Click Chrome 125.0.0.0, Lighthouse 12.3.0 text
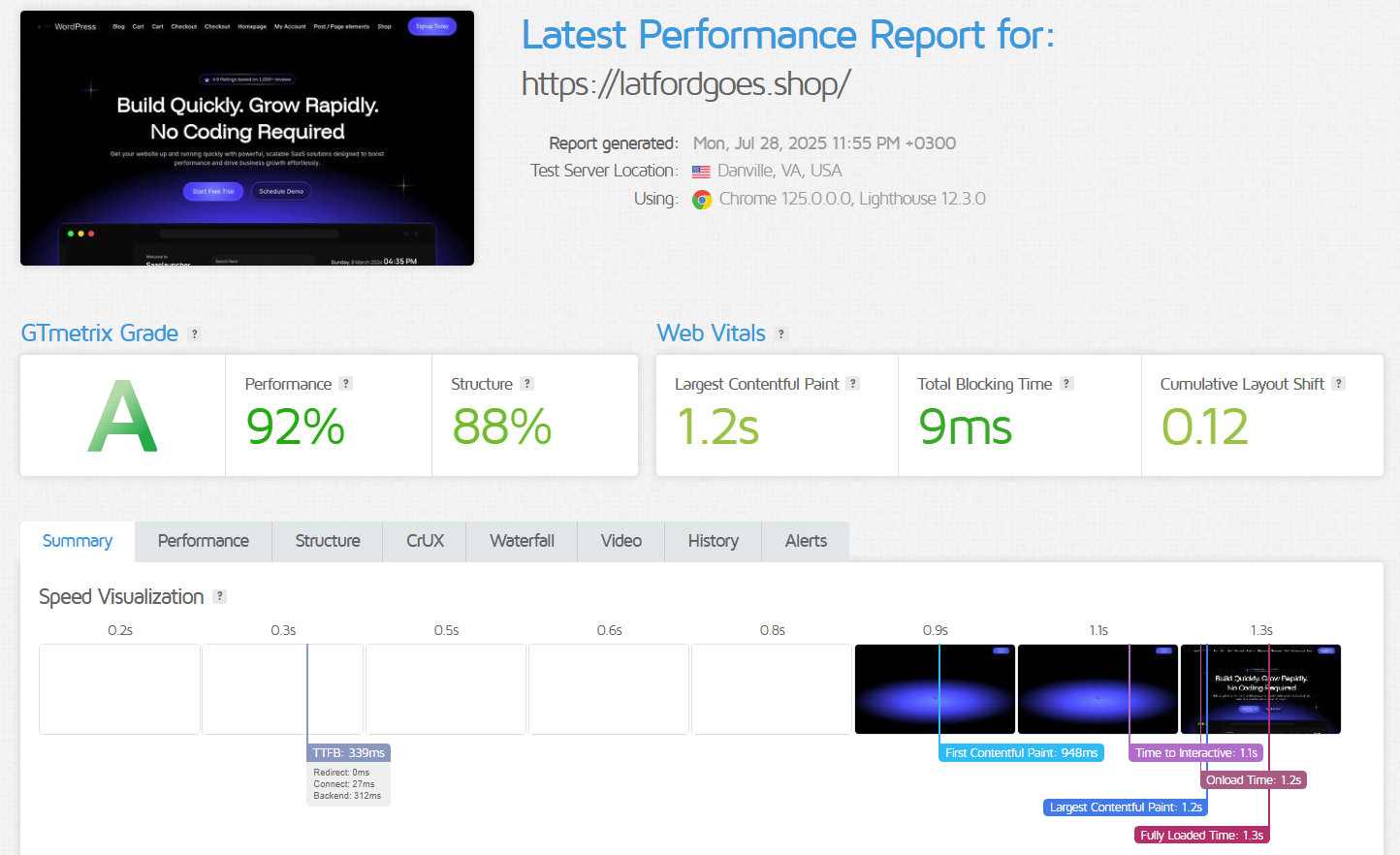Image resolution: width=1400 pixels, height=855 pixels. pos(852,199)
